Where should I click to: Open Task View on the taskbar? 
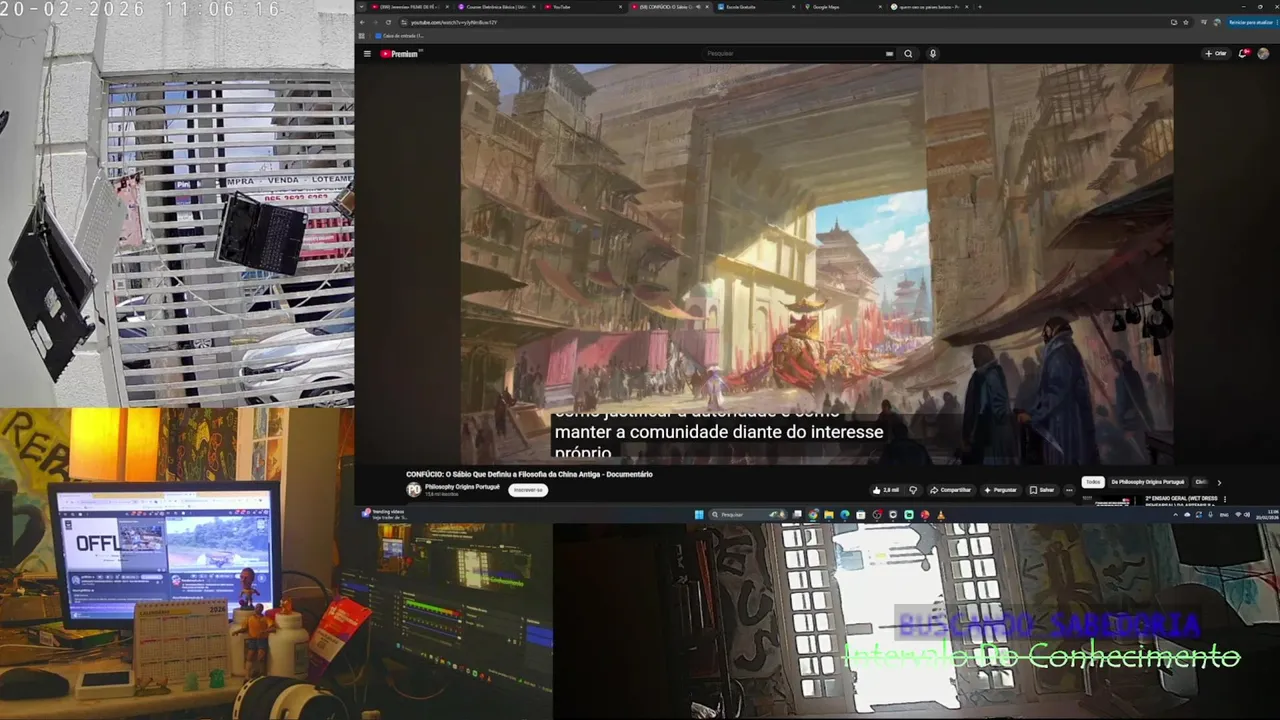pyautogui.click(x=797, y=514)
